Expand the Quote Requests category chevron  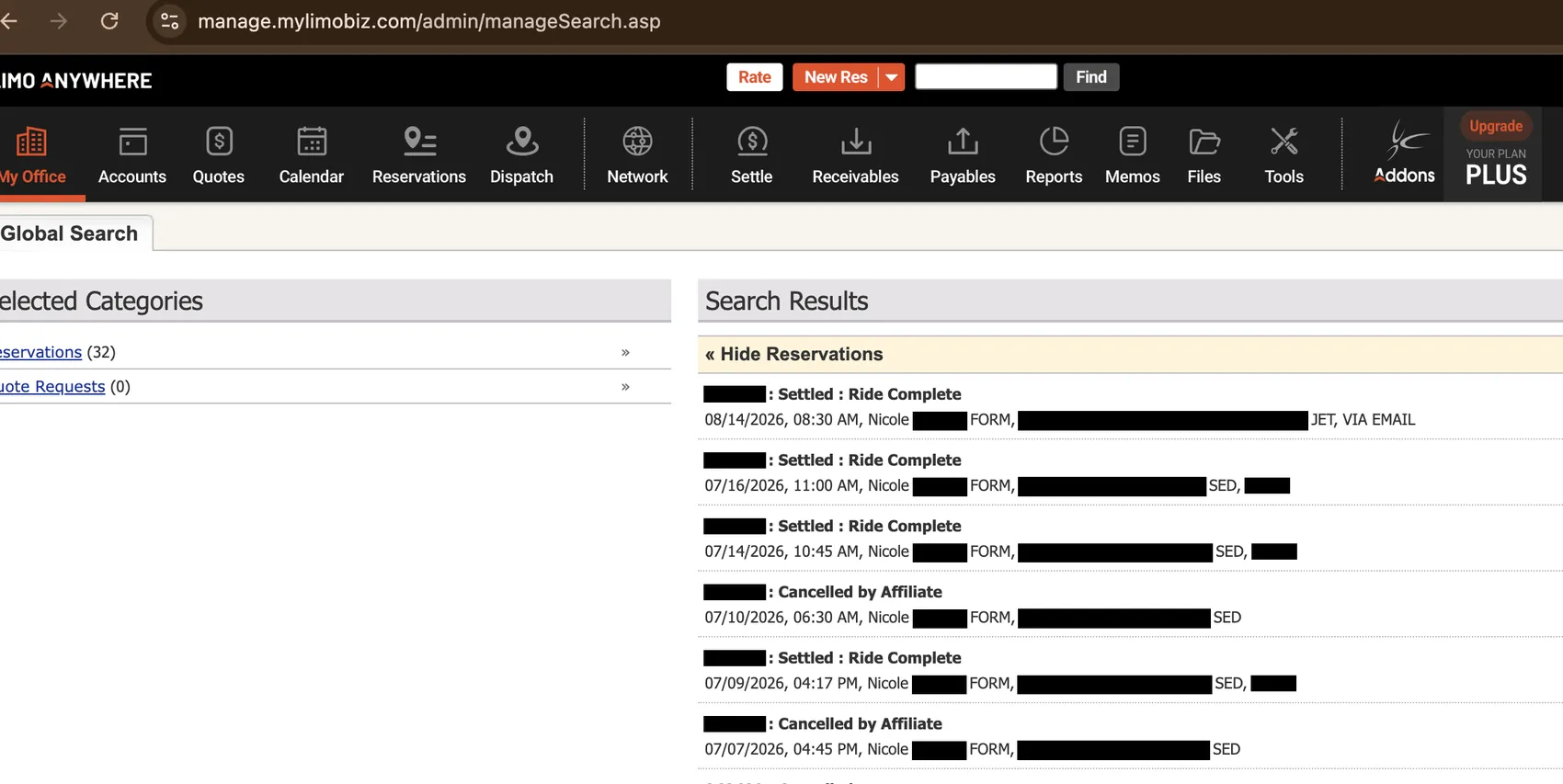(625, 387)
